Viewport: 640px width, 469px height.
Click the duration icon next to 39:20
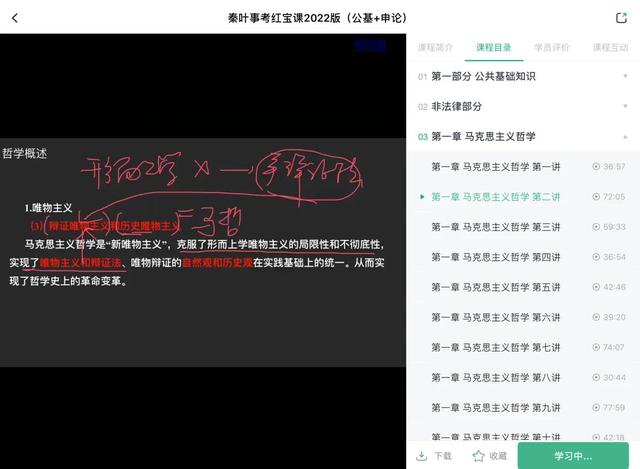596,317
